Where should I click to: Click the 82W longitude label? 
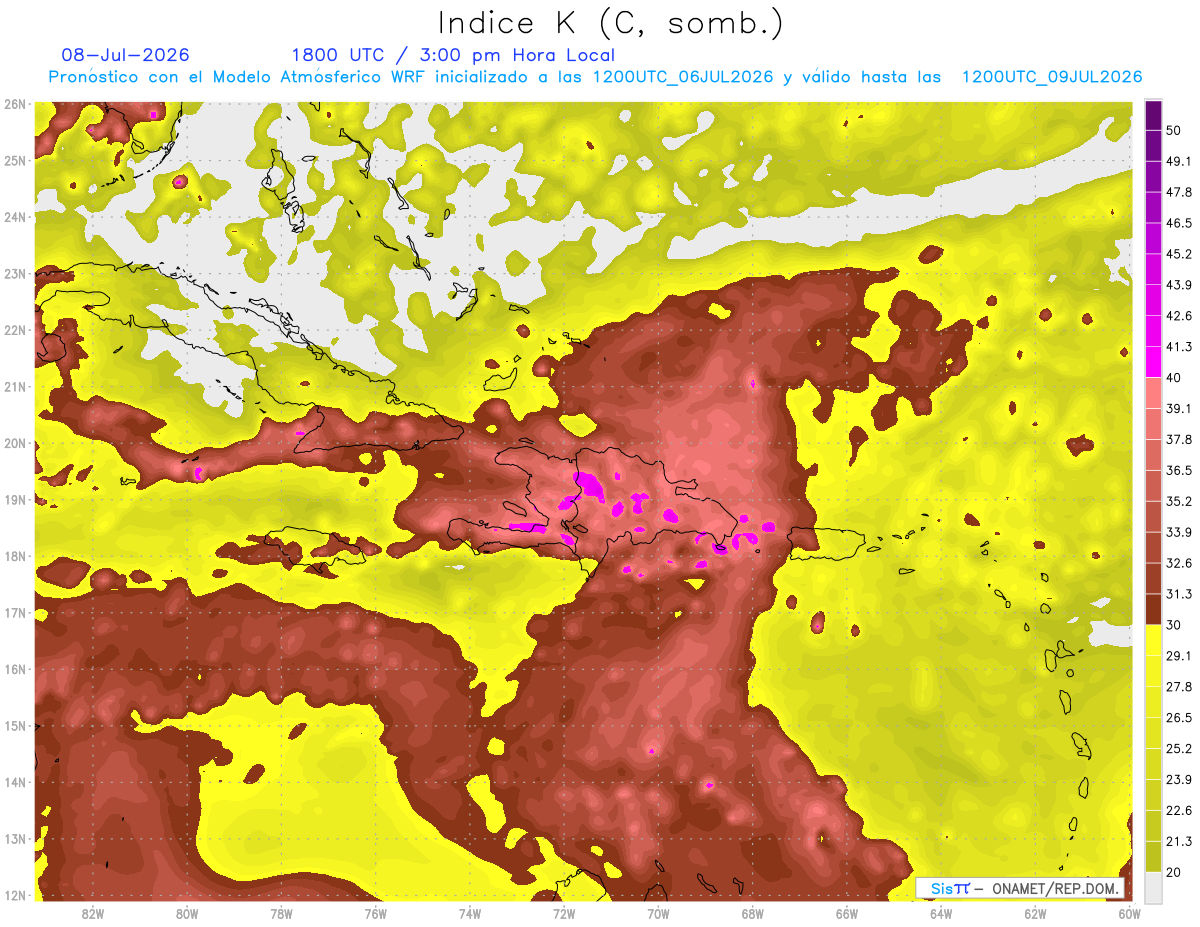click(93, 913)
